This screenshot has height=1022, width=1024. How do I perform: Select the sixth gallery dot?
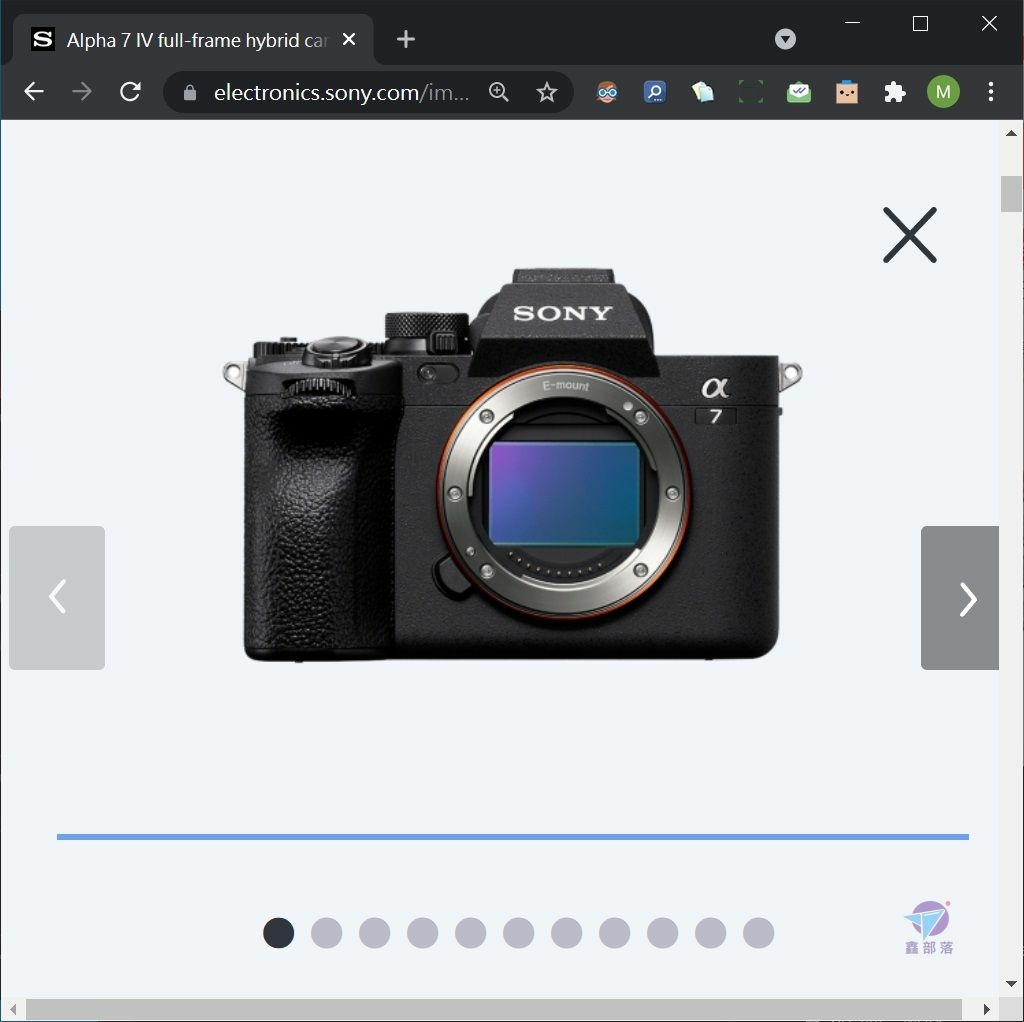519,933
